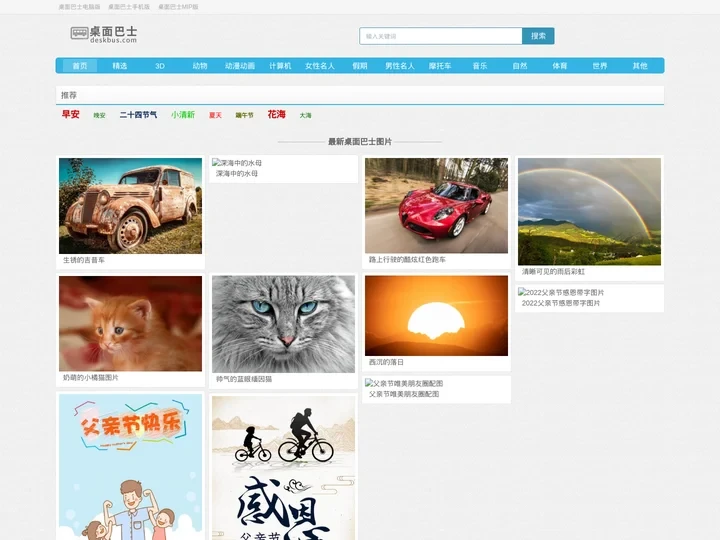Image resolution: width=720 pixels, height=540 pixels.
Task: Click the broken 2022父亲节感恩带字图片 image placeholder
Action: tap(561, 292)
